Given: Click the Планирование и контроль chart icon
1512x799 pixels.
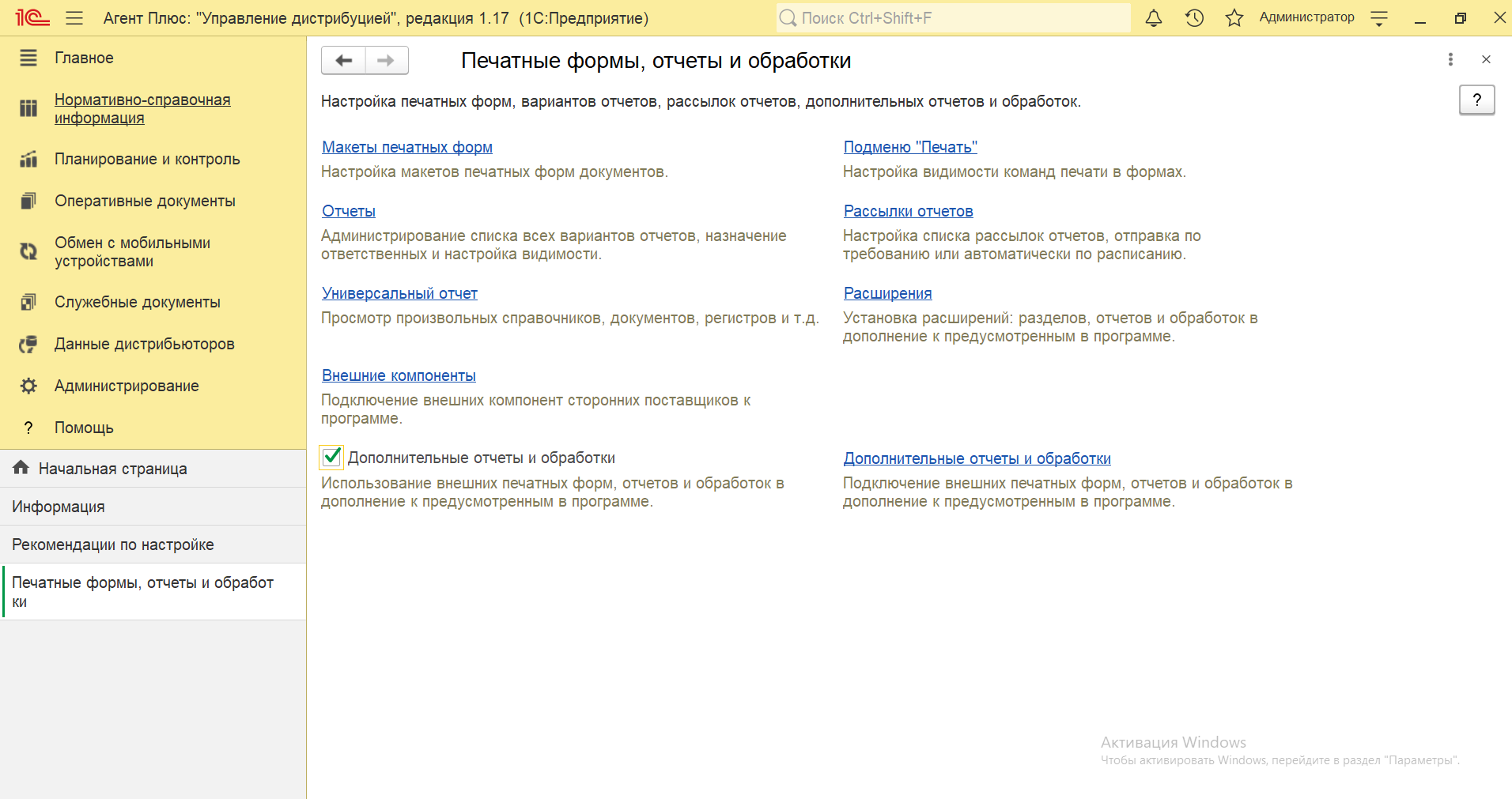Looking at the screenshot, I should point(28,159).
